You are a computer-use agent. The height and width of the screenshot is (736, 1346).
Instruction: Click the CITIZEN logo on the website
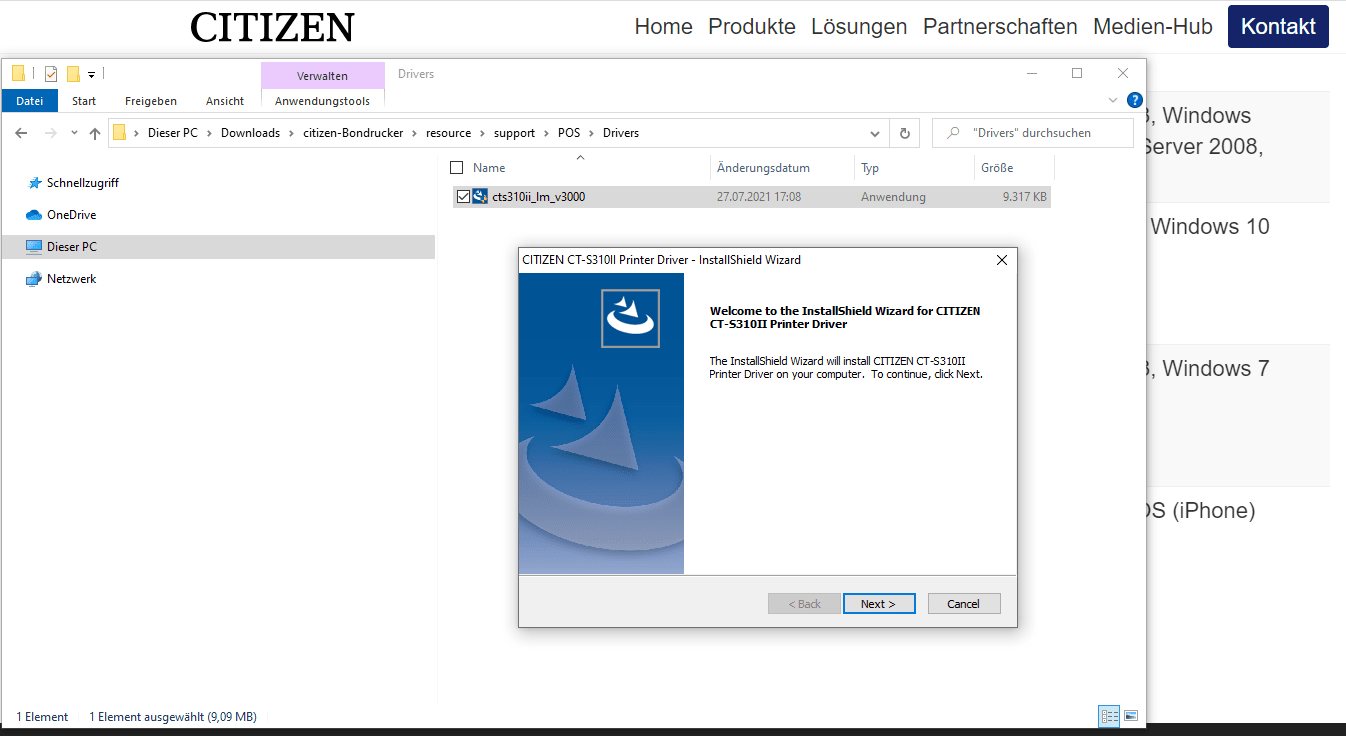tap(272, 27)
